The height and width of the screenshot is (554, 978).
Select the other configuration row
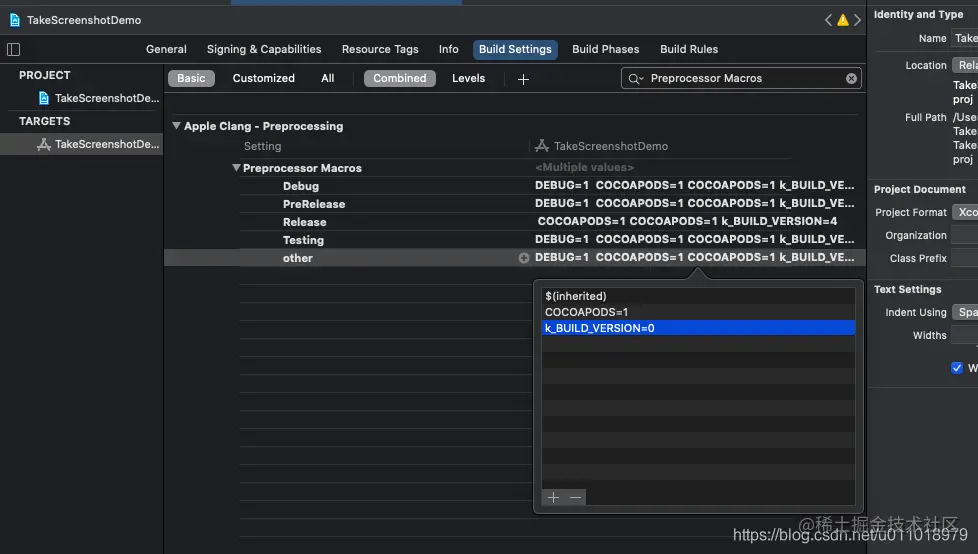coord(515,258)
